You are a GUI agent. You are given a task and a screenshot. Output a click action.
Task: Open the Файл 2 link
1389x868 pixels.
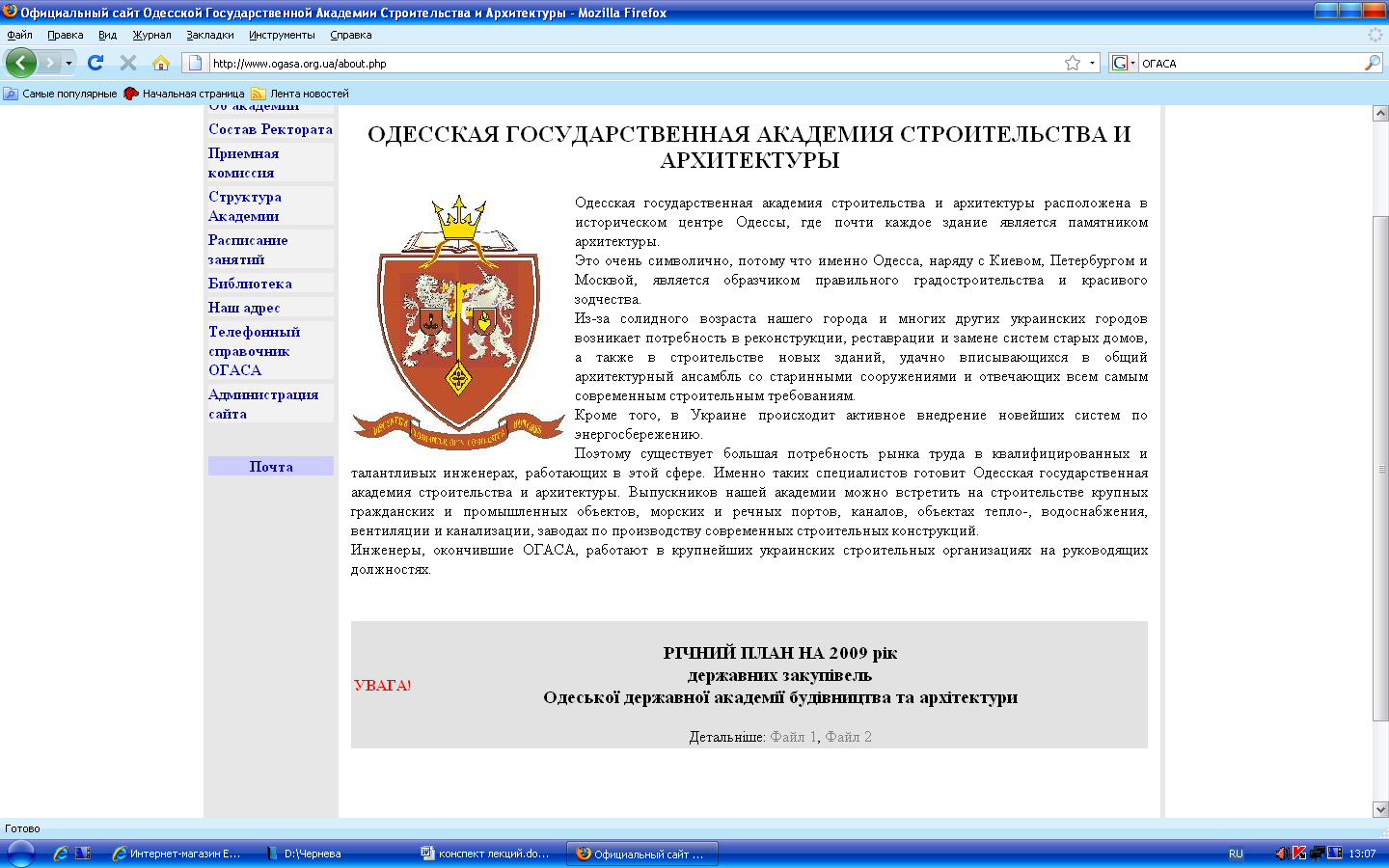tap(848, 737)
